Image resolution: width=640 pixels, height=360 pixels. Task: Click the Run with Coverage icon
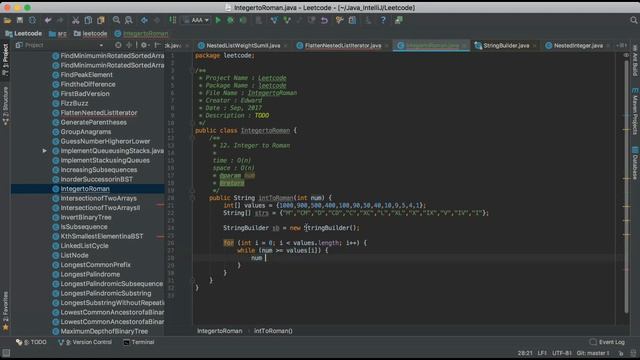coord(243,20)
